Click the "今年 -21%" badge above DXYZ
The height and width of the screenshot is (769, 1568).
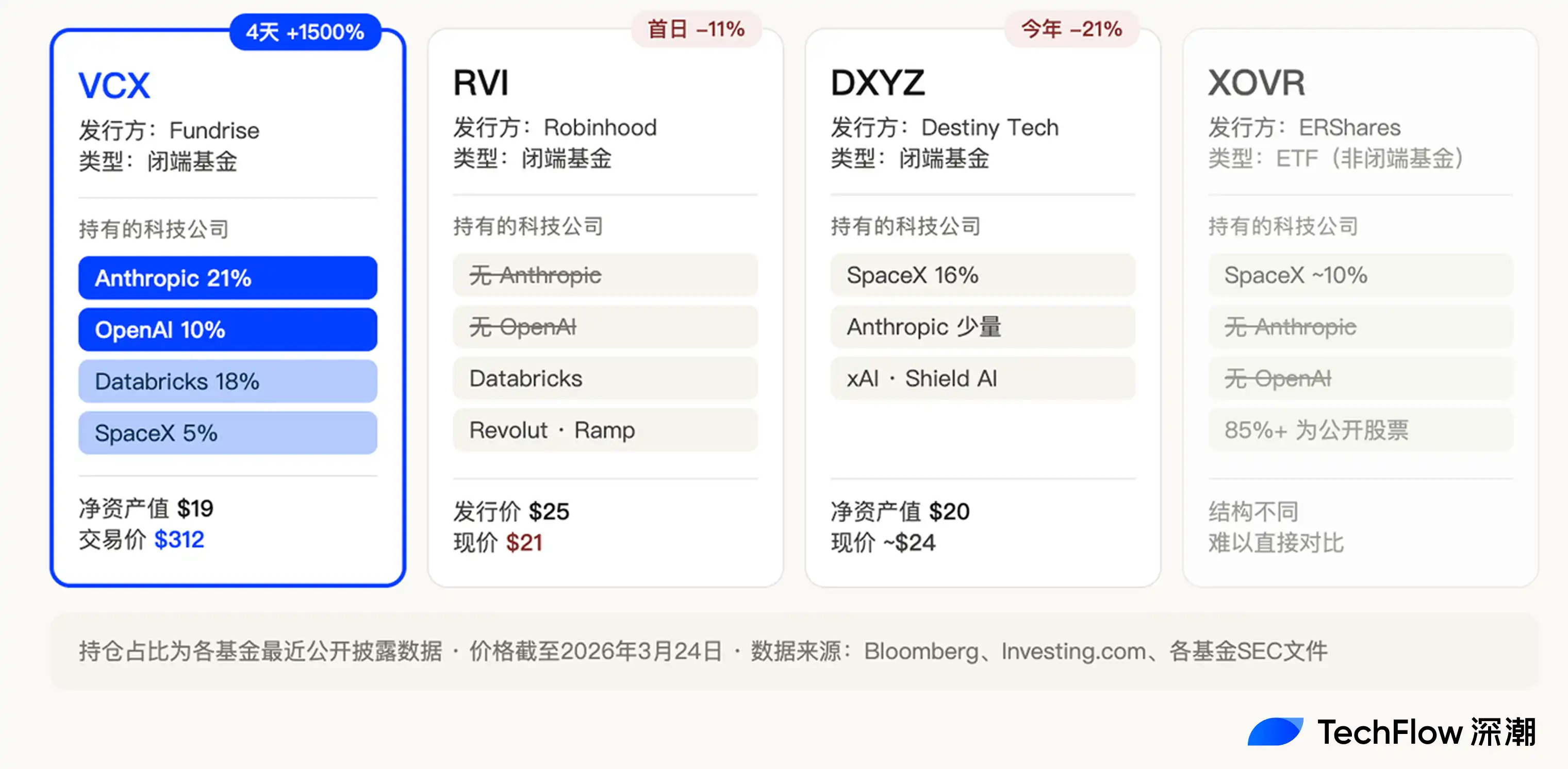(1071, 28)
